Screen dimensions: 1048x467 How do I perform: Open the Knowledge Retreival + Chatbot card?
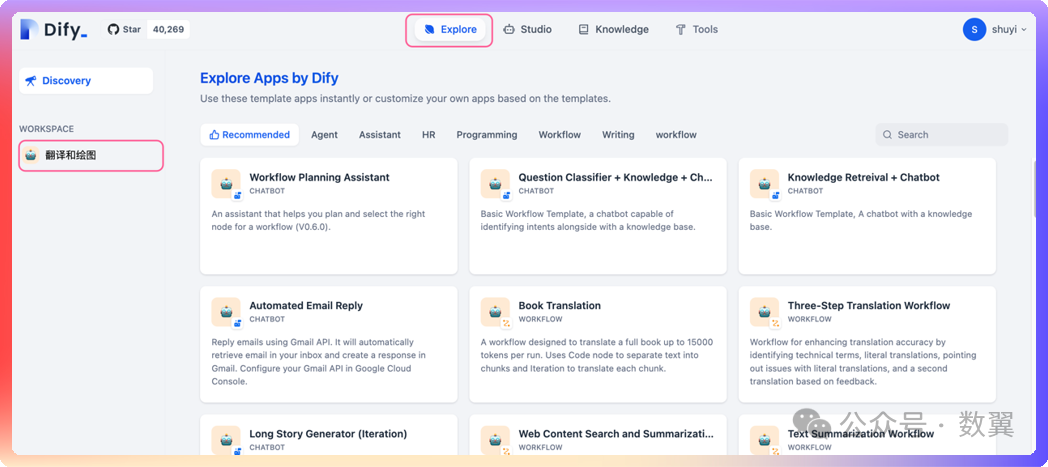pyautogui.click(x=867, y=216)
